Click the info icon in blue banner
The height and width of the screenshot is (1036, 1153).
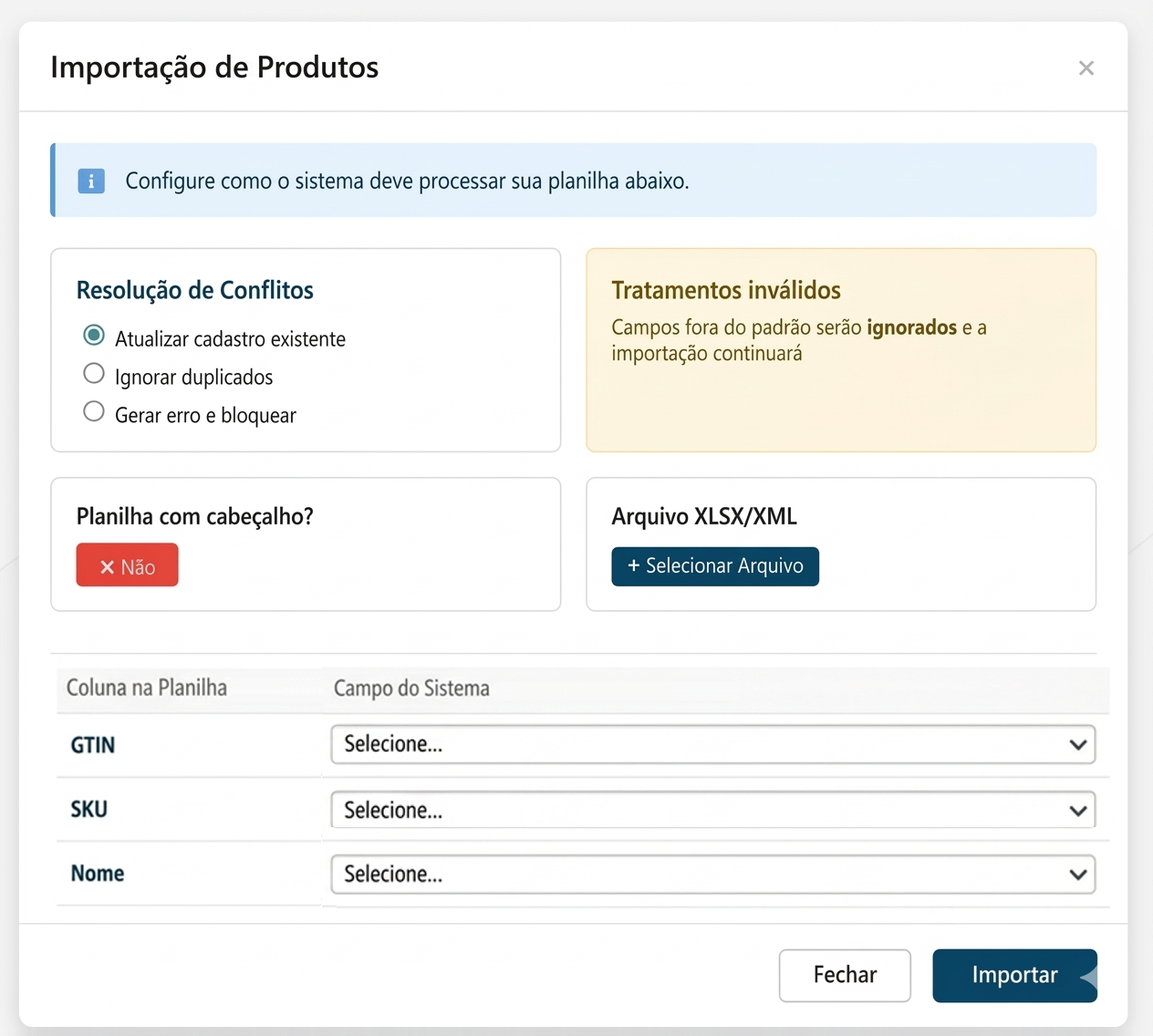91,181
